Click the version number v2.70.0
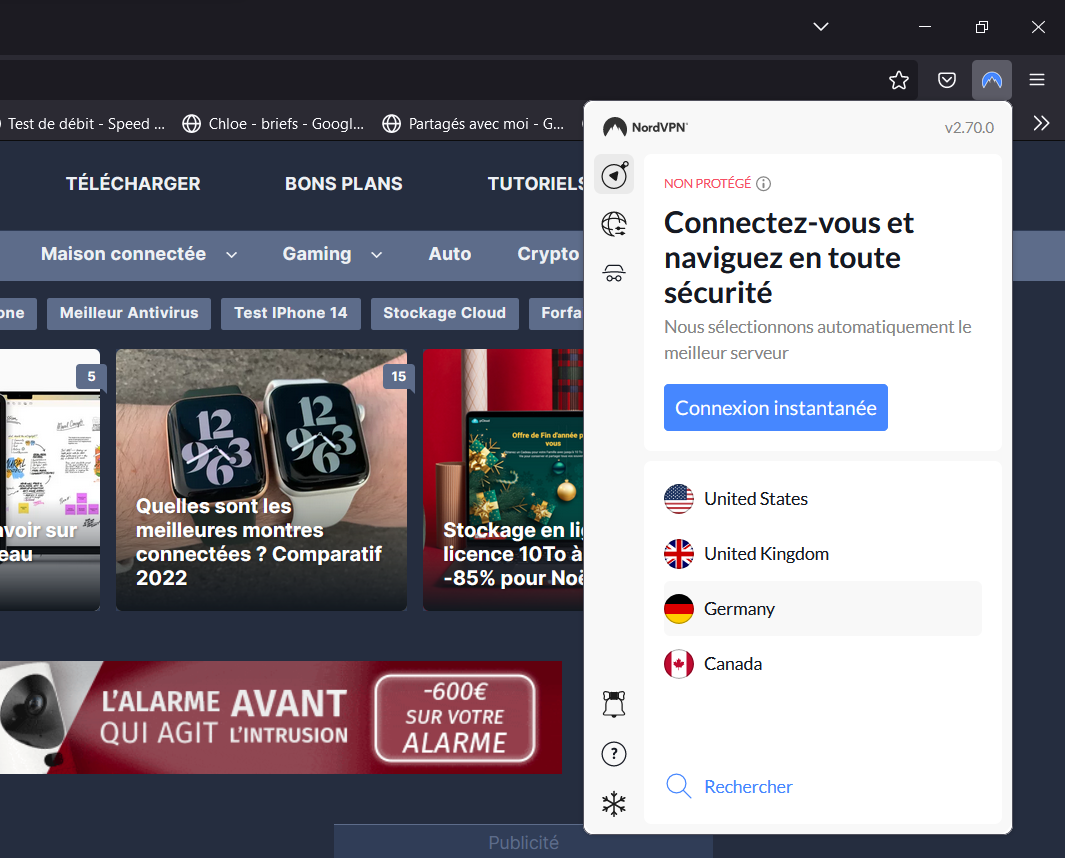This screenshot has height=858, width=1065. (x=969, y=128)
